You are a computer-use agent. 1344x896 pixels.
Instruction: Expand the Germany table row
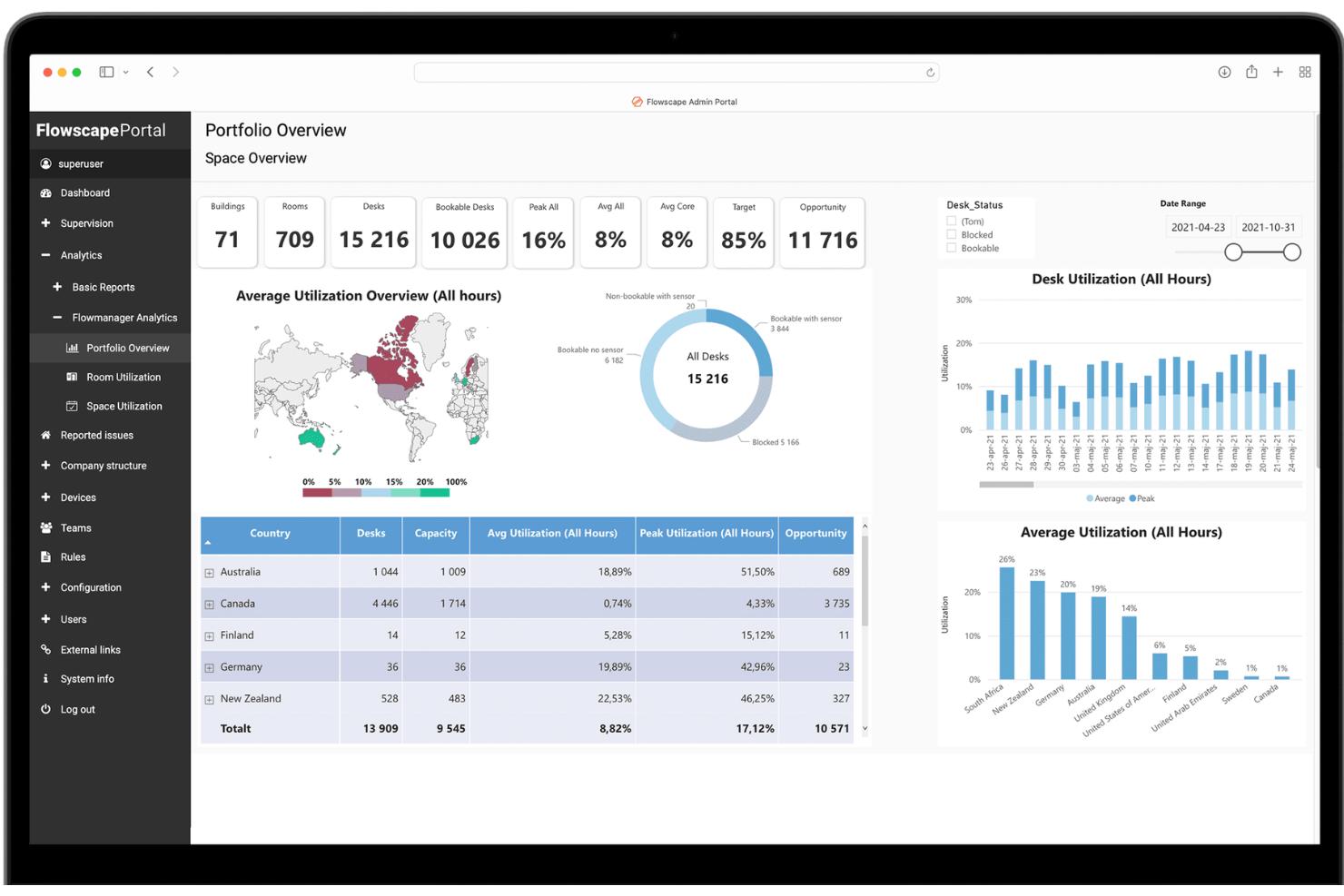(209, 668)
